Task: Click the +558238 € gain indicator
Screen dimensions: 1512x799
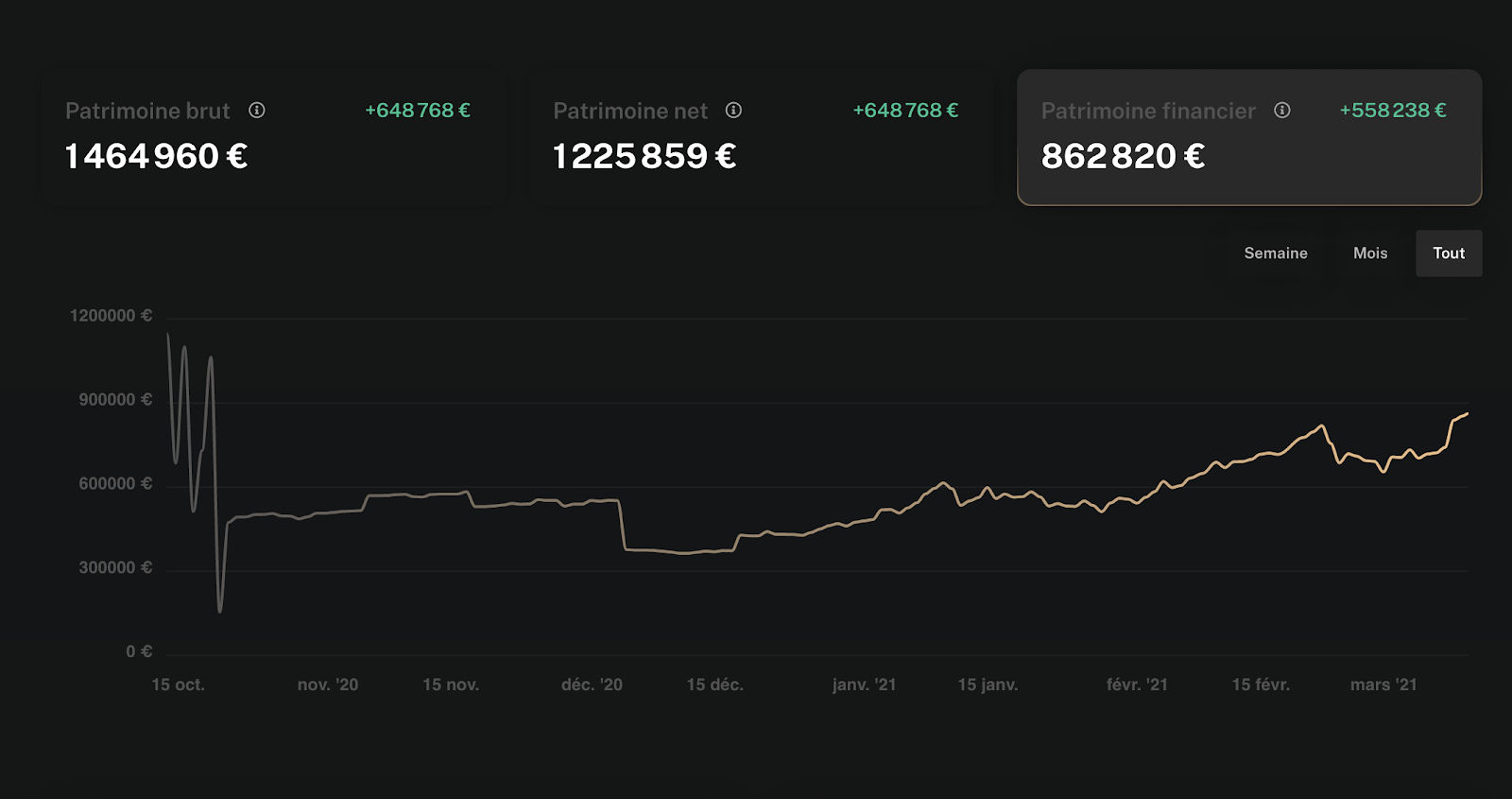Action: 1393,111
